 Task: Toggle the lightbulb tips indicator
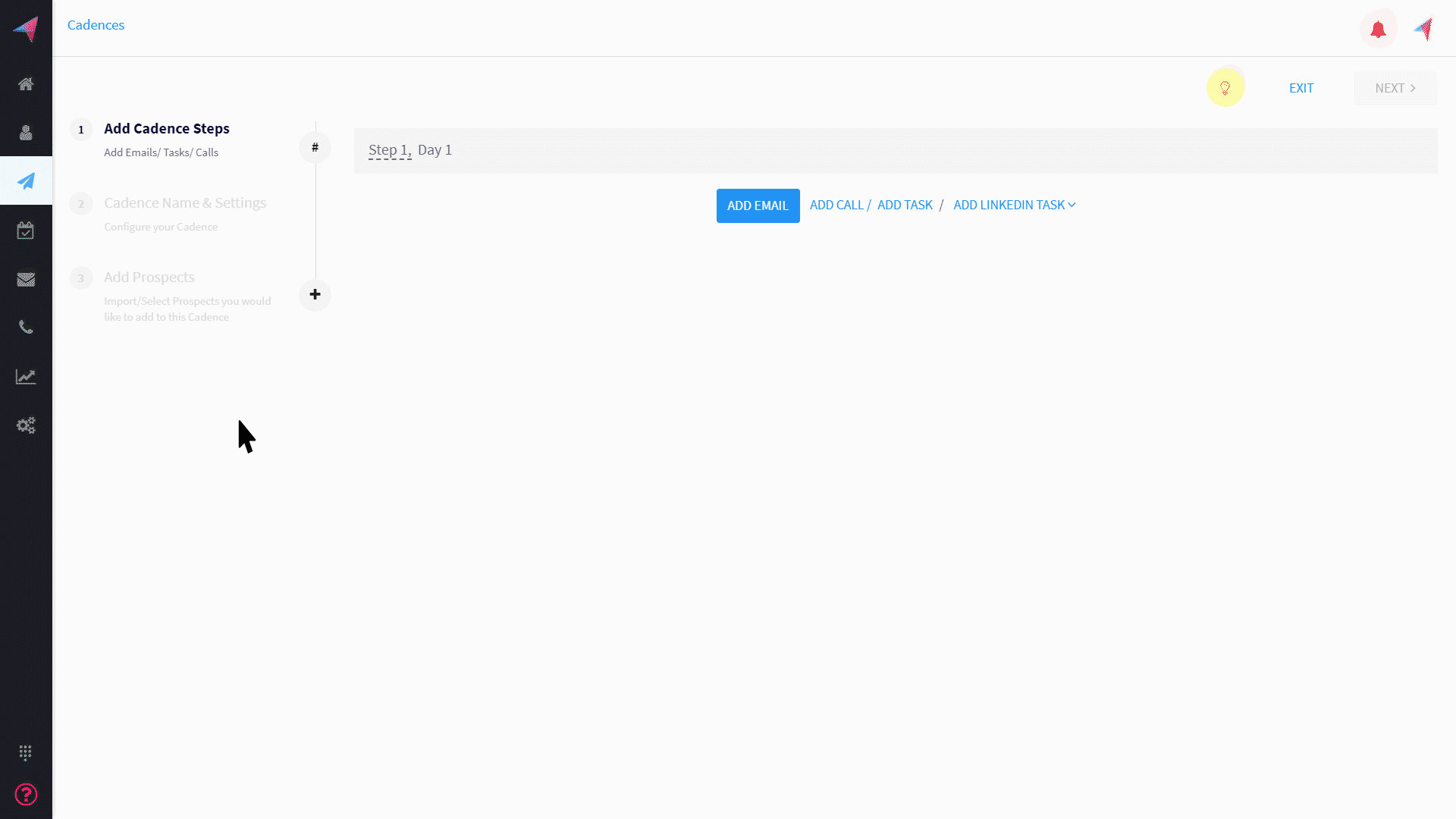click(1225, 88)
